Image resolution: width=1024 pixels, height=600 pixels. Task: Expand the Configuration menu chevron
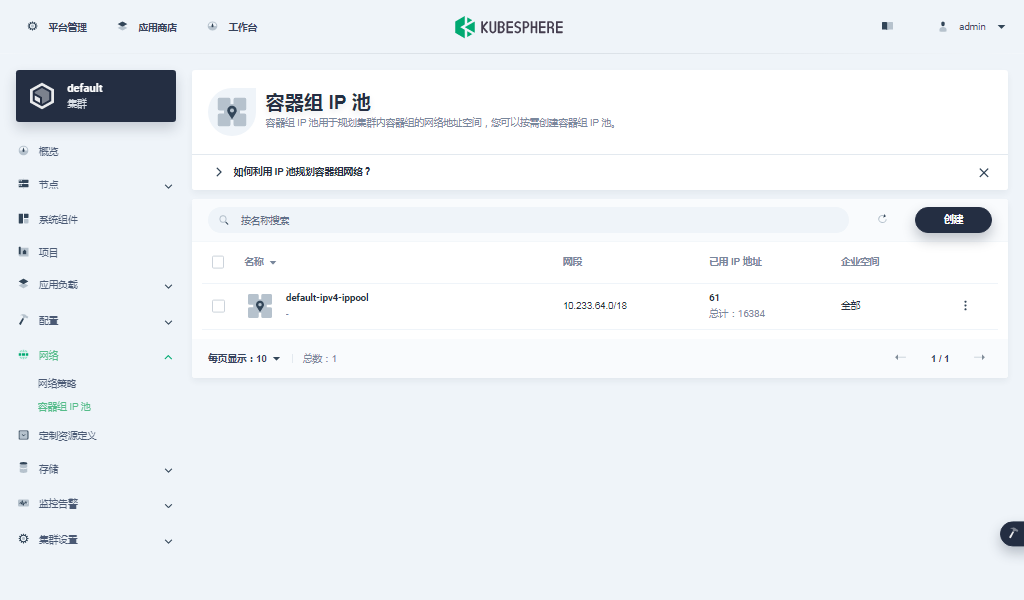(x=168, y=323)
